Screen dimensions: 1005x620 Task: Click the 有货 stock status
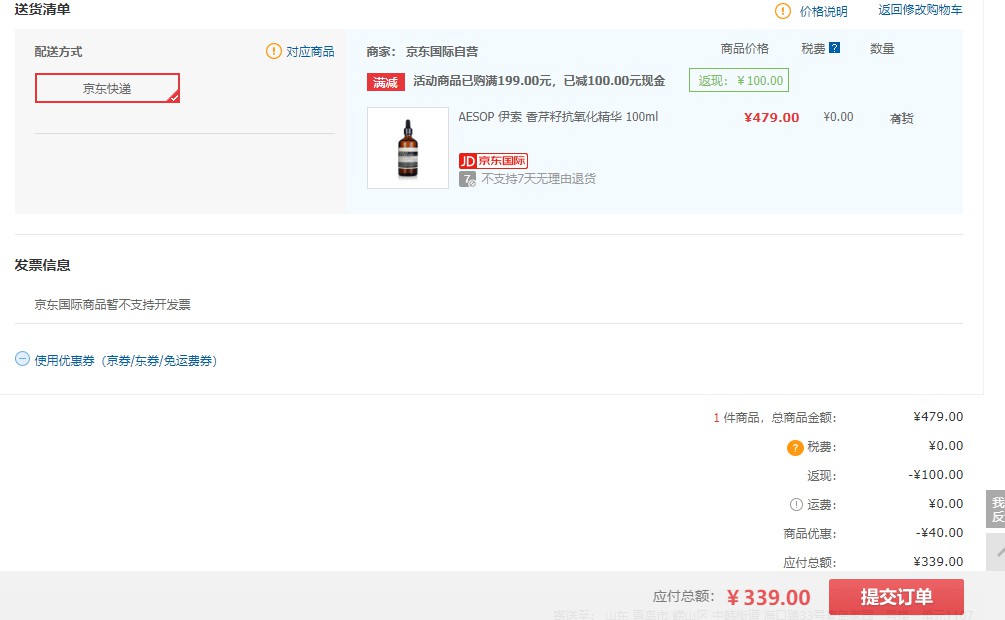pyautogui.click(x=901, y=118)
